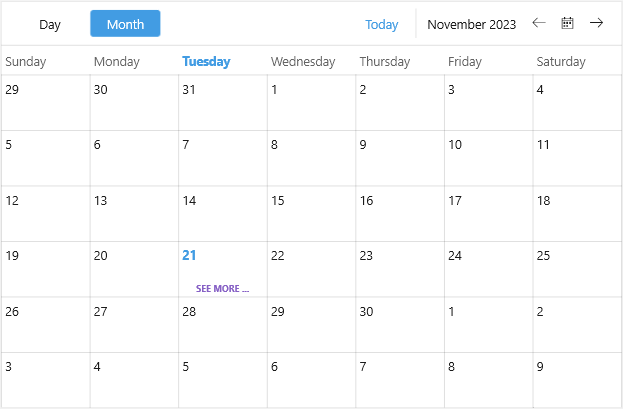Viewport: 623px width, 409px height.
Task: Select Wednesday November 1 cell
Action: pyautogui.click(x=311, y=103)
